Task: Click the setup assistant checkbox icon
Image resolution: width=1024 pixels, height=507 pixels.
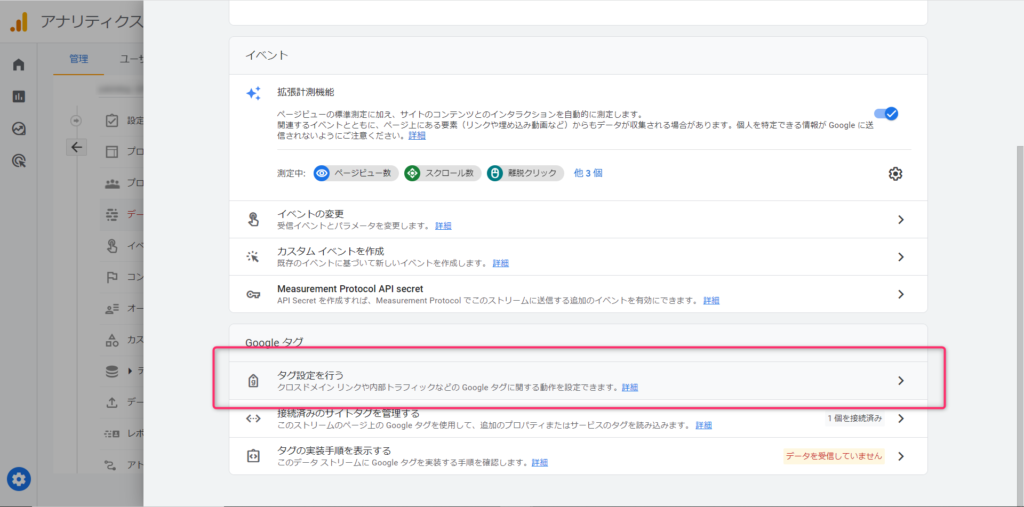Action: tap(112, 121)
